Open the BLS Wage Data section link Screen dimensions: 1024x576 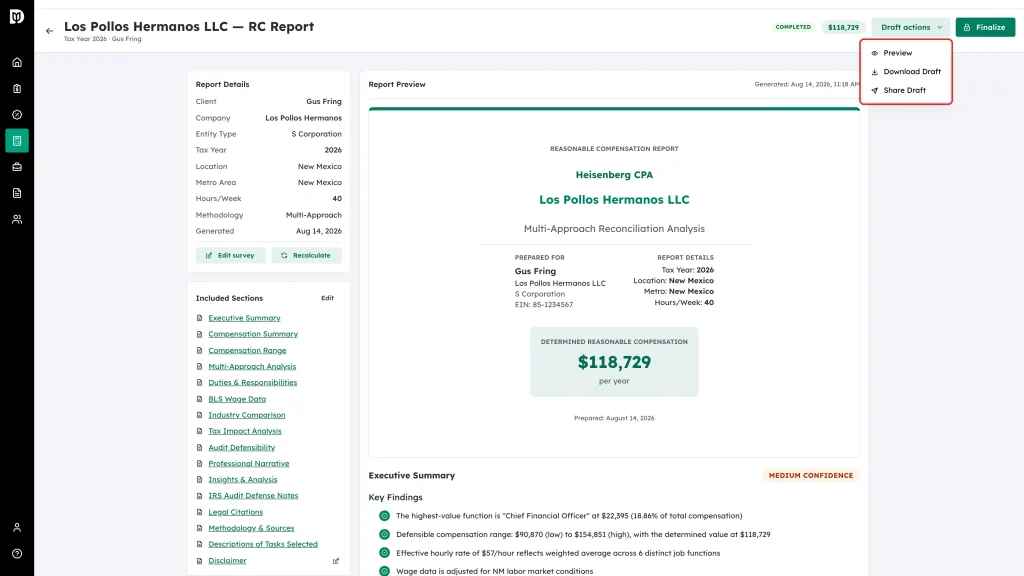[x=237, y=399]
